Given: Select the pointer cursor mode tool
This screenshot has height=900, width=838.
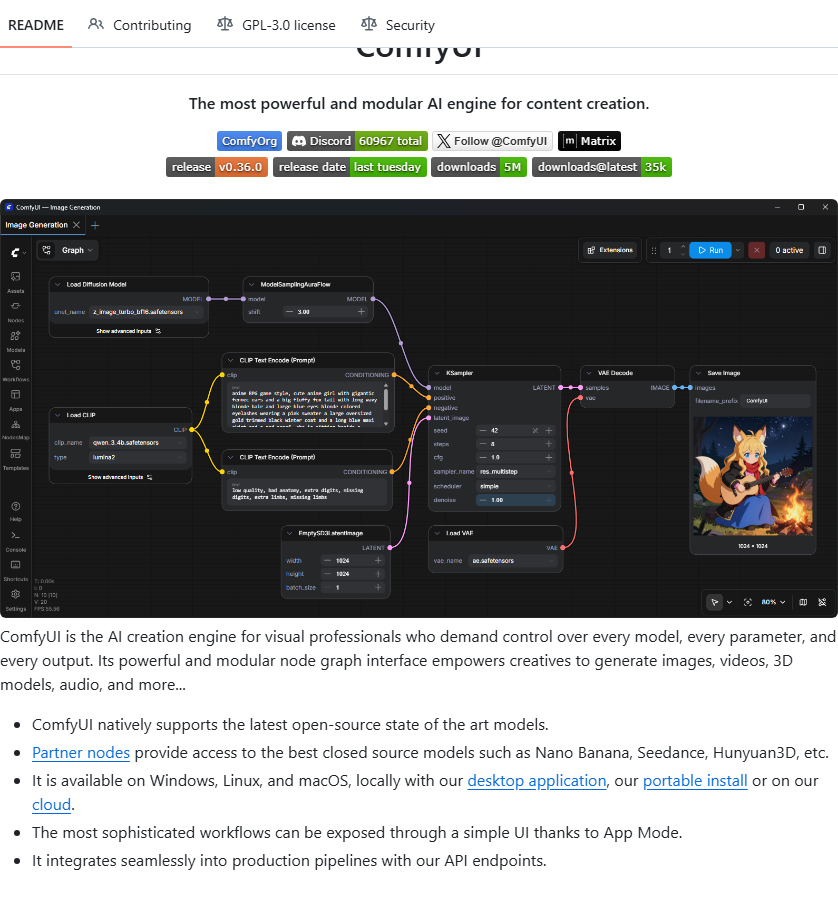Looking at the screenshot, I should coord(715,602).
